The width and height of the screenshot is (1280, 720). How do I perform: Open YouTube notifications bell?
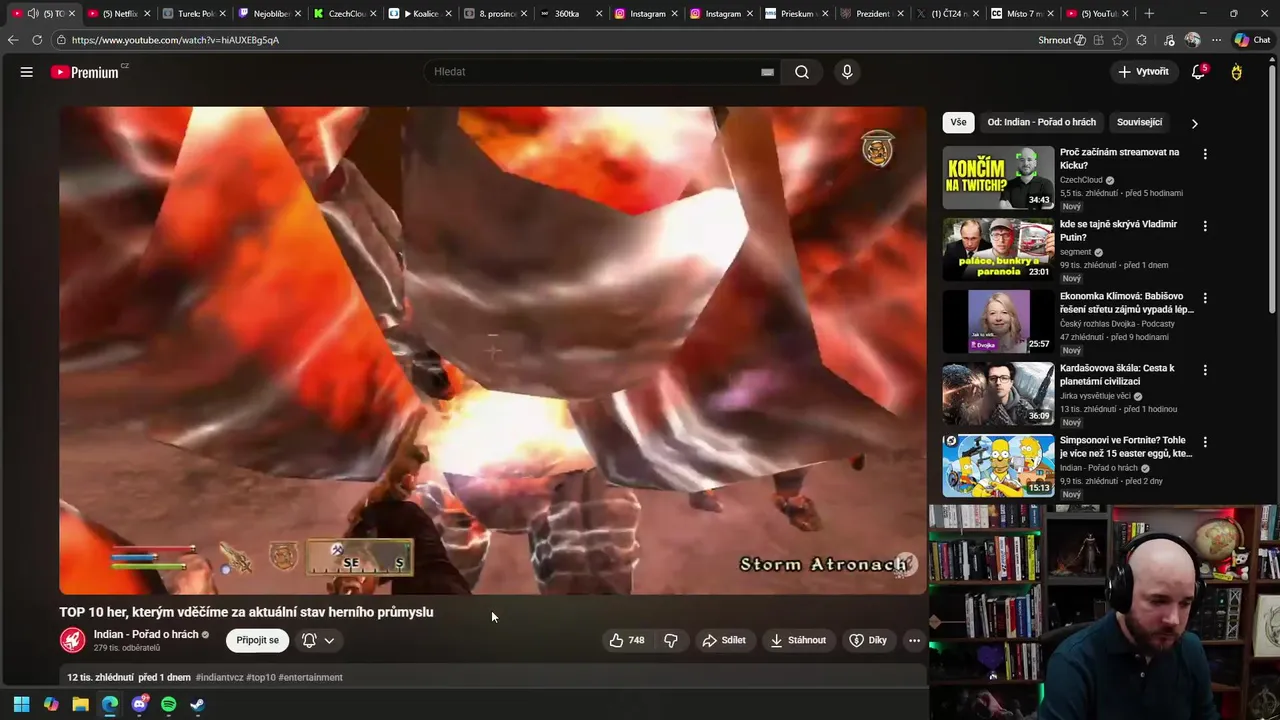click(x=1198, y=72)
